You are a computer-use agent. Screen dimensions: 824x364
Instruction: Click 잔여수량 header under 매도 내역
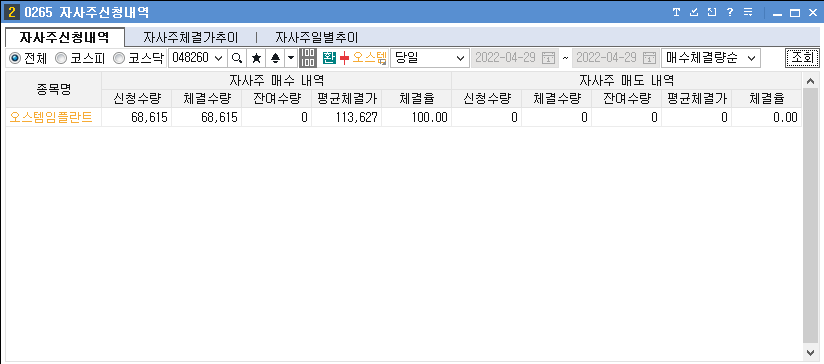coord(626,98)
